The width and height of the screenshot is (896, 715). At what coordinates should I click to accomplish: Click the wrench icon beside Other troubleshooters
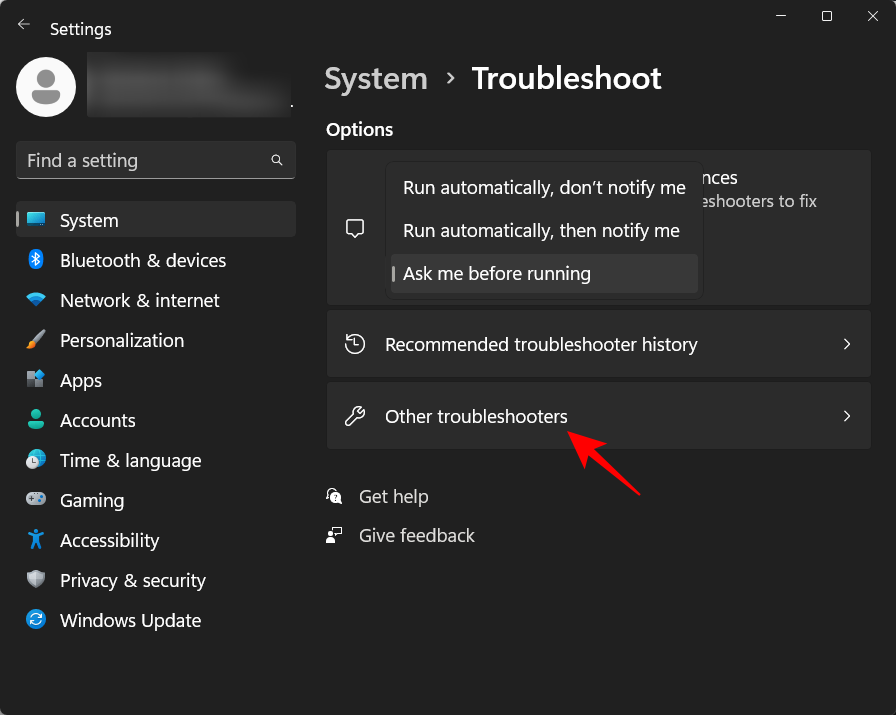coord(355,415)
